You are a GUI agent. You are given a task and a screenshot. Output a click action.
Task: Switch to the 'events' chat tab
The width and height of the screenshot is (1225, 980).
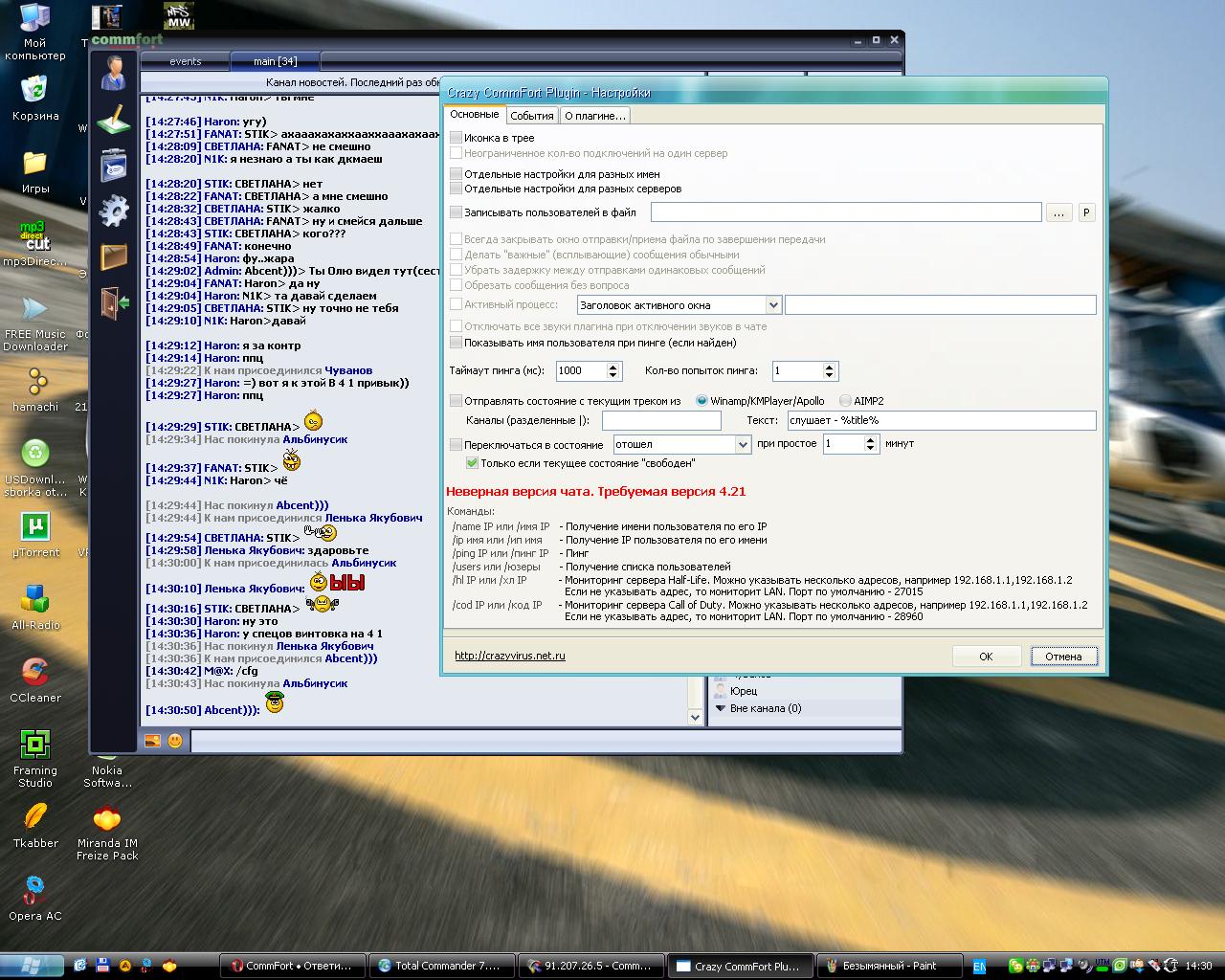(185, 61)
